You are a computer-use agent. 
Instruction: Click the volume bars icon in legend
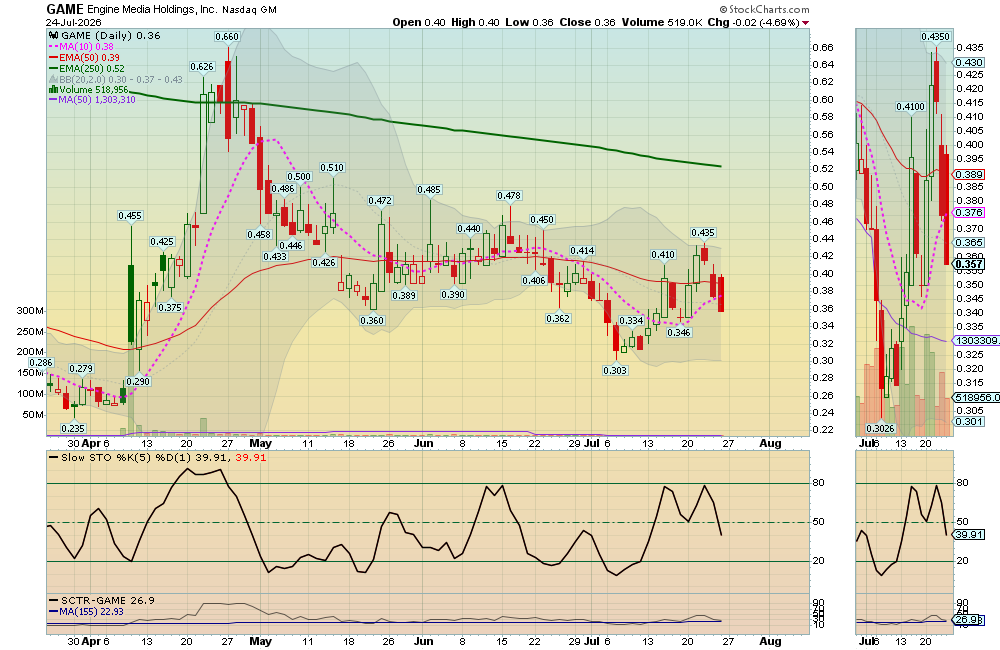click(x=54, y=90)
